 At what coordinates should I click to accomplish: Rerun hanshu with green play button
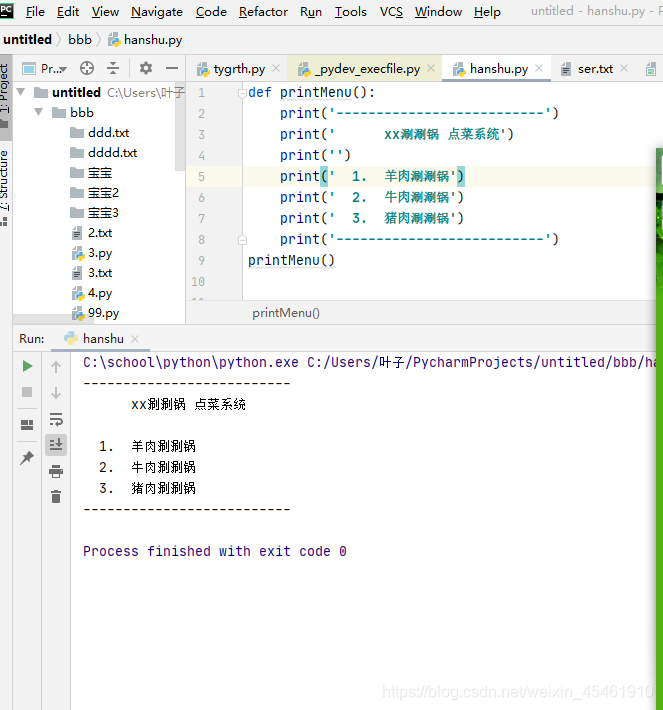pyautogui.click(x=27, y=366)
